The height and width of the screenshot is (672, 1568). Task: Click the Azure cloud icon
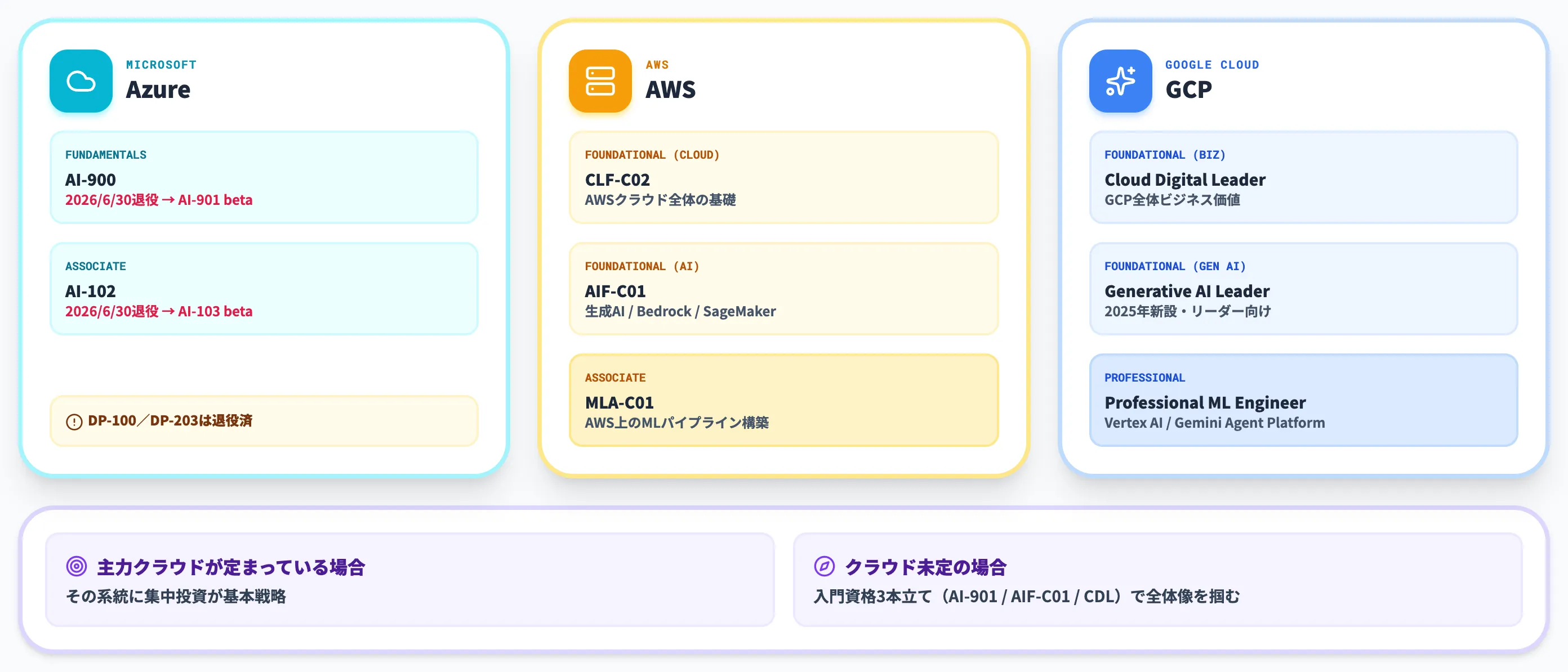coord(81,81)
